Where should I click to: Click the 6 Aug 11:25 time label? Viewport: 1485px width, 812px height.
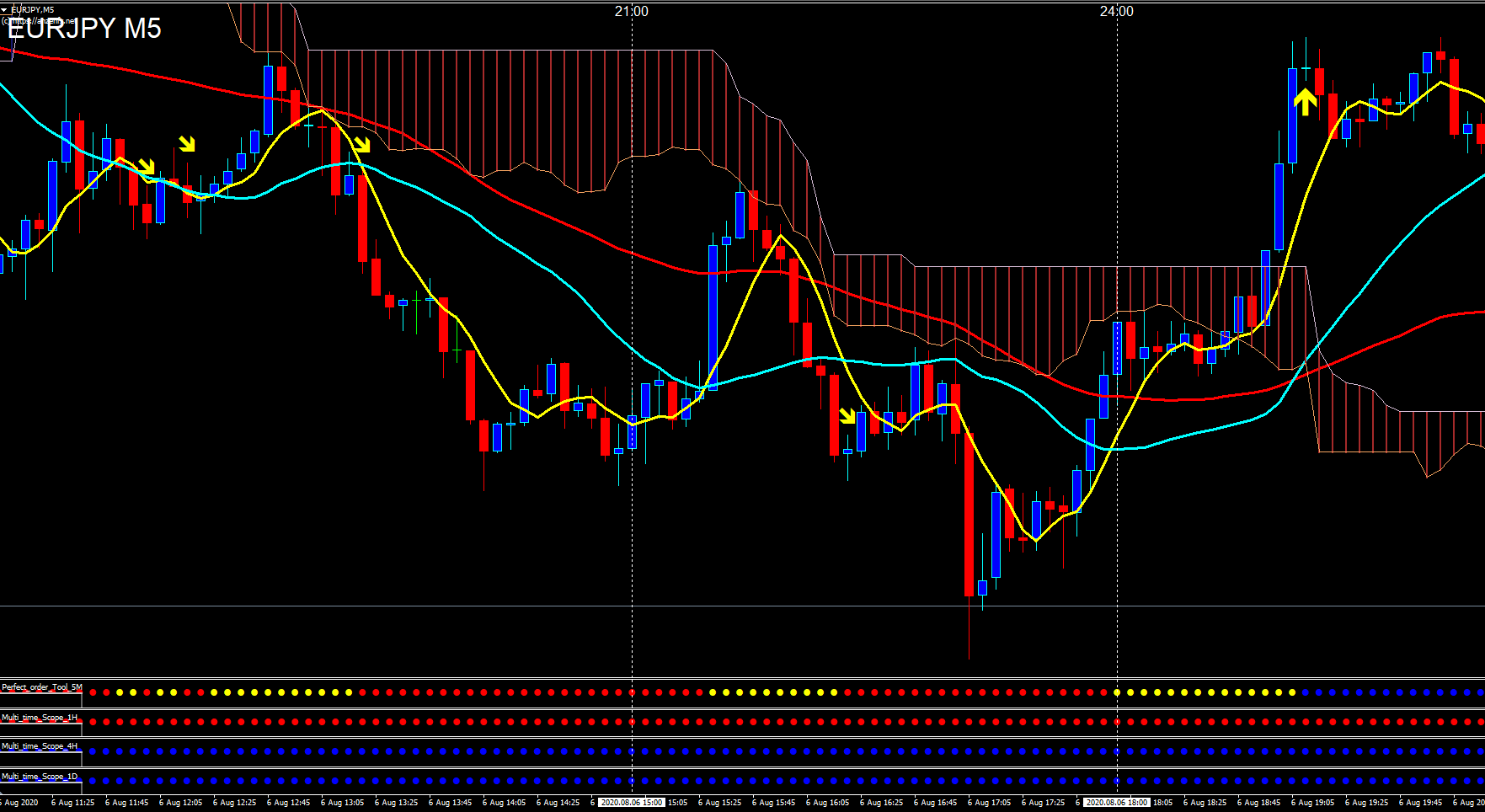point(72,803)
